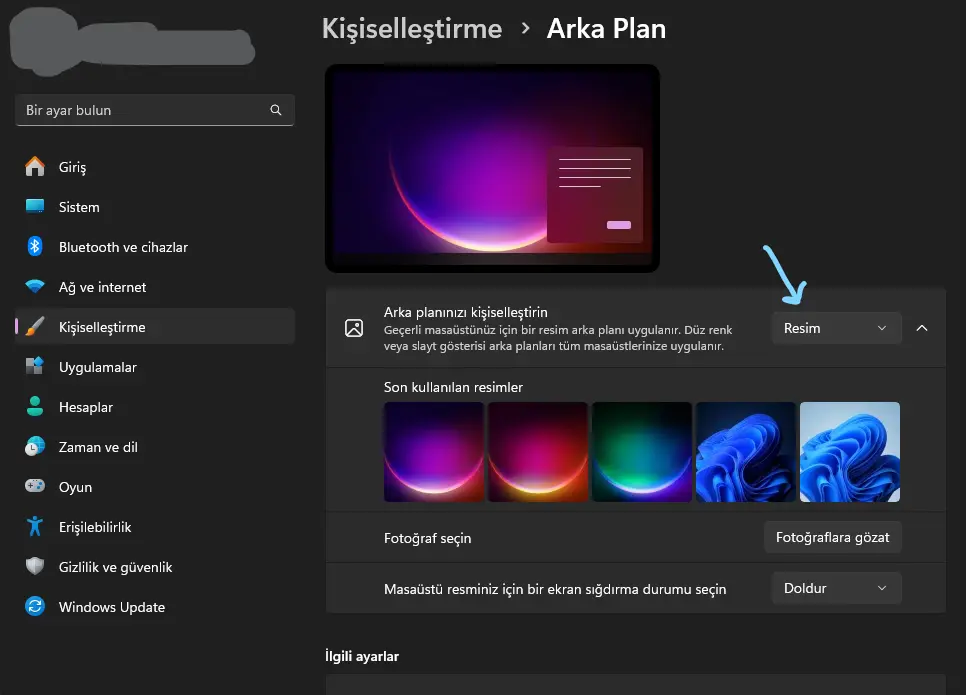Open Windows Update page
The height and width of the screenshot is (695, 966).
155,608
